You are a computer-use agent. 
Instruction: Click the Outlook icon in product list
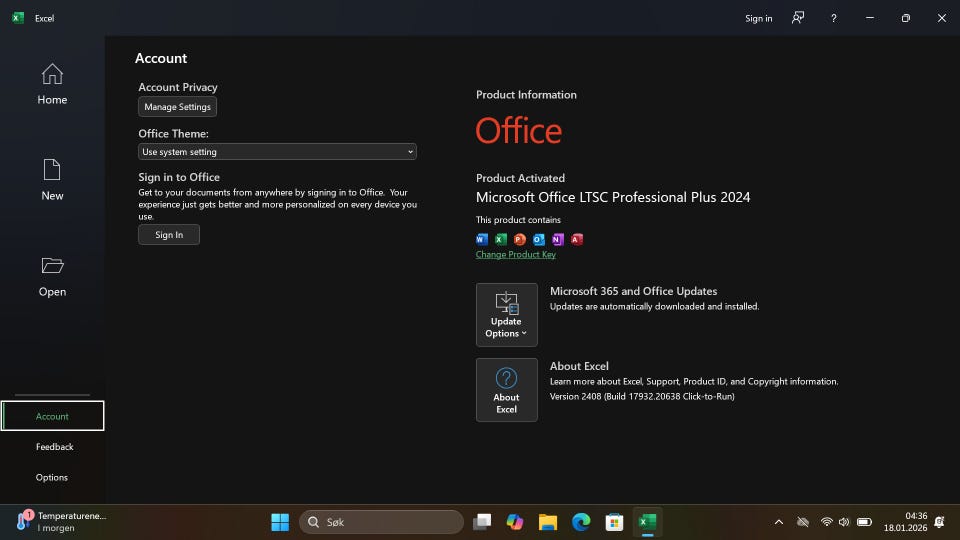[x=539, y=239]
